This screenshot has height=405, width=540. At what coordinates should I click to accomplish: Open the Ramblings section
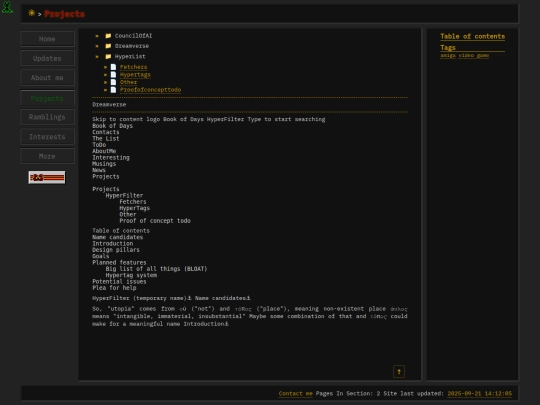(x=47, y=117)
